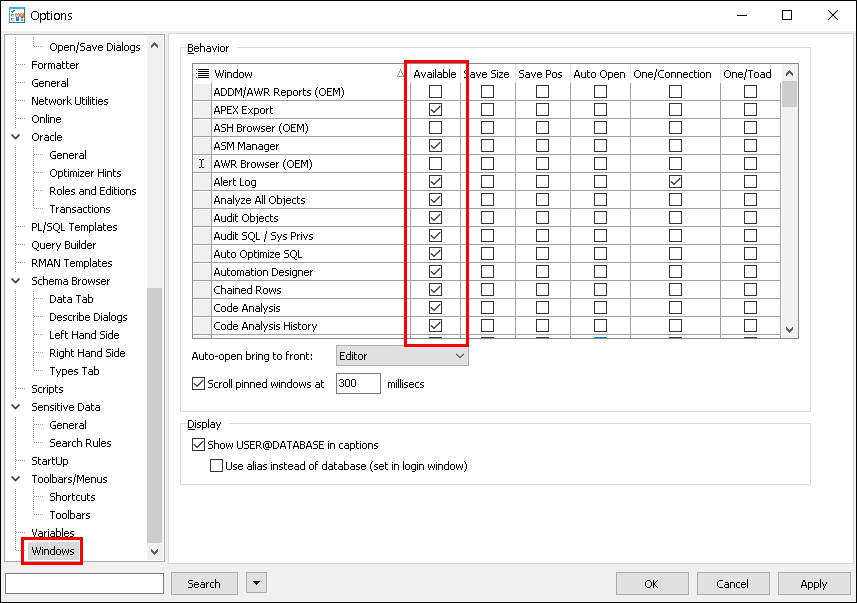Open Network Utilities options

(69, 101)
